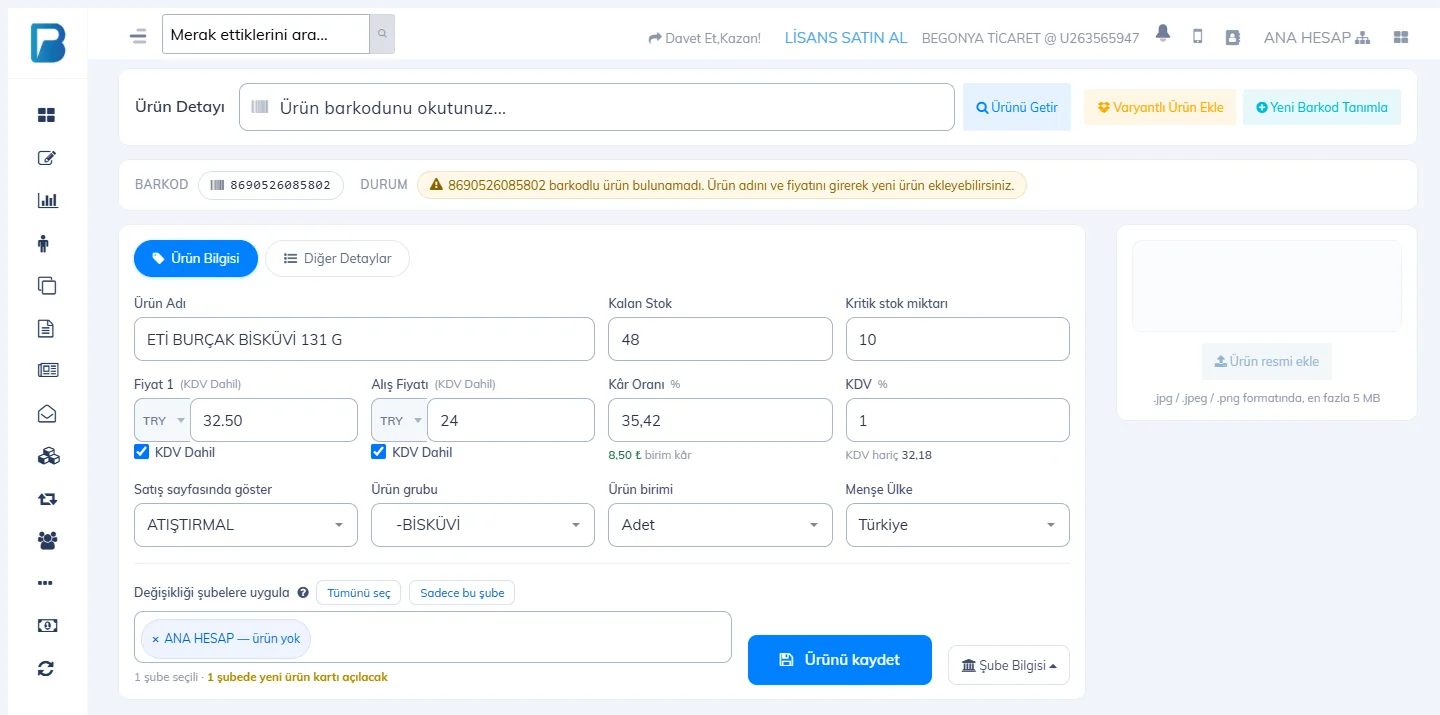Click the Ürünü Getir button
This screenshot has width=1440, height=715.
[1017, 107]
